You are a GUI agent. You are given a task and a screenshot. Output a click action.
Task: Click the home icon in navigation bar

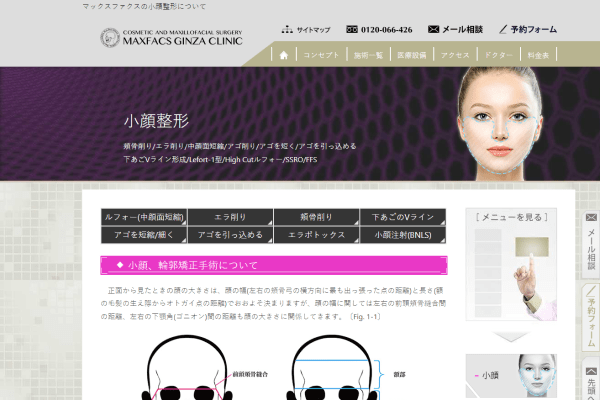coord(284,55)
